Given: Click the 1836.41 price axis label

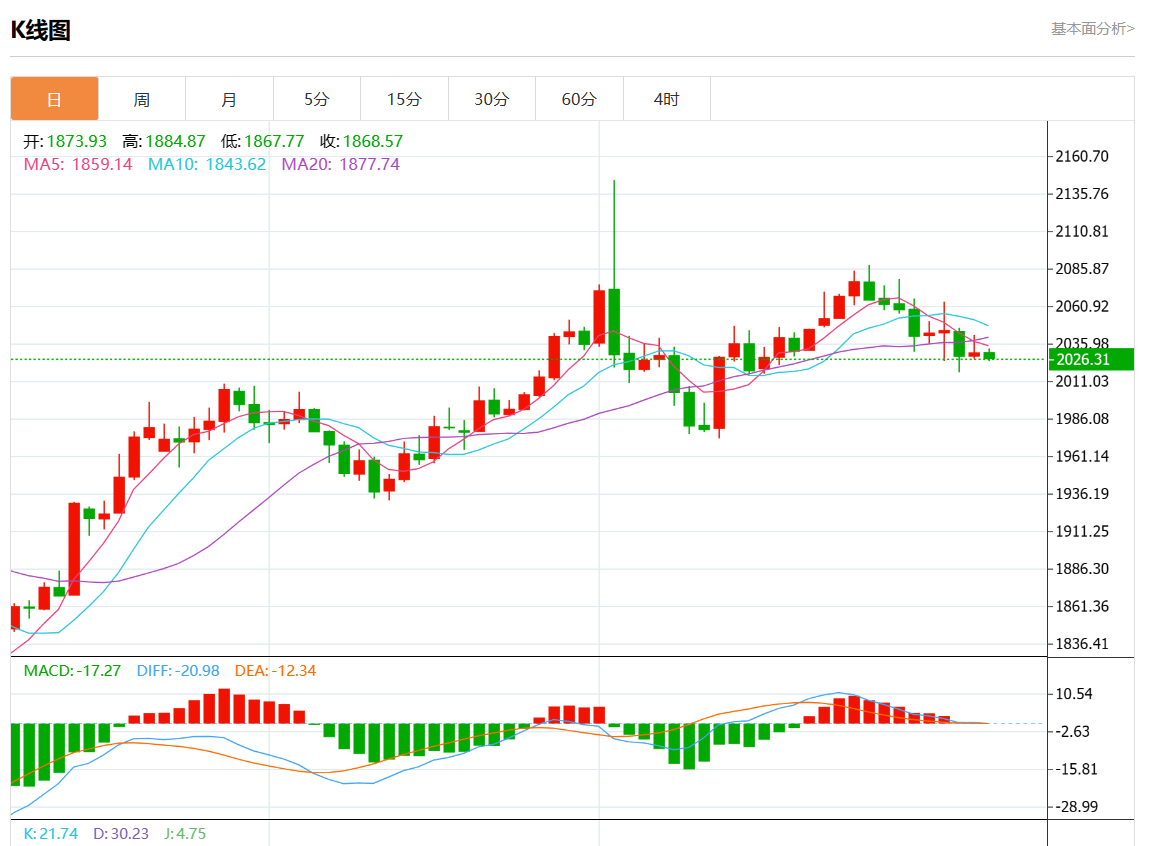Looking at the screenshot, I should point(1082,644).
